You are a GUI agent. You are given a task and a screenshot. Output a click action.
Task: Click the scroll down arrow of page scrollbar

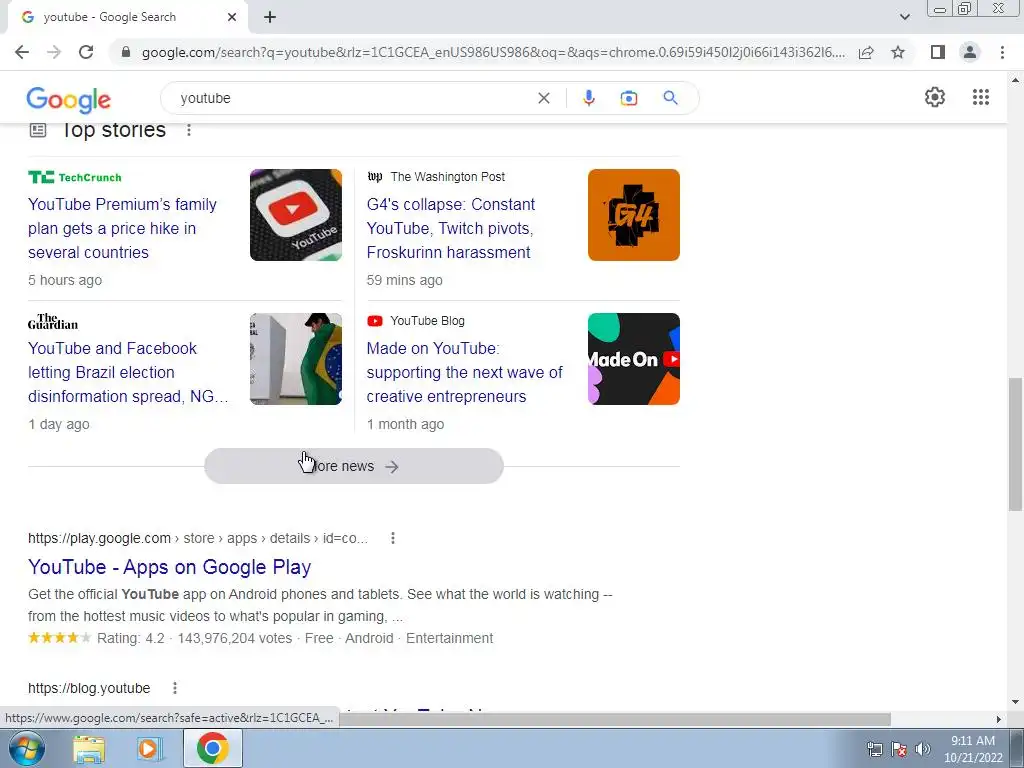click(1015, 703)
